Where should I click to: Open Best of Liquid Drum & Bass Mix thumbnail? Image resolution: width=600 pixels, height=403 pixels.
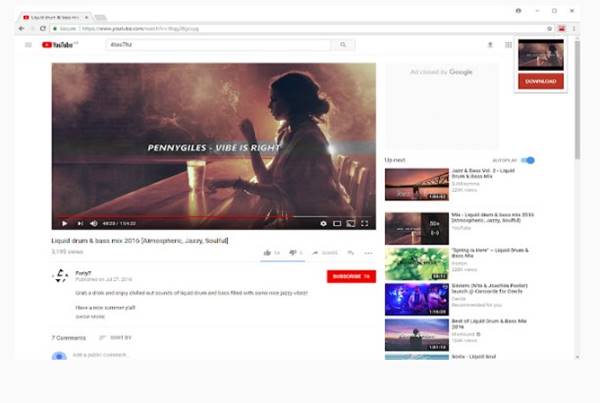[x=417, y=335]
